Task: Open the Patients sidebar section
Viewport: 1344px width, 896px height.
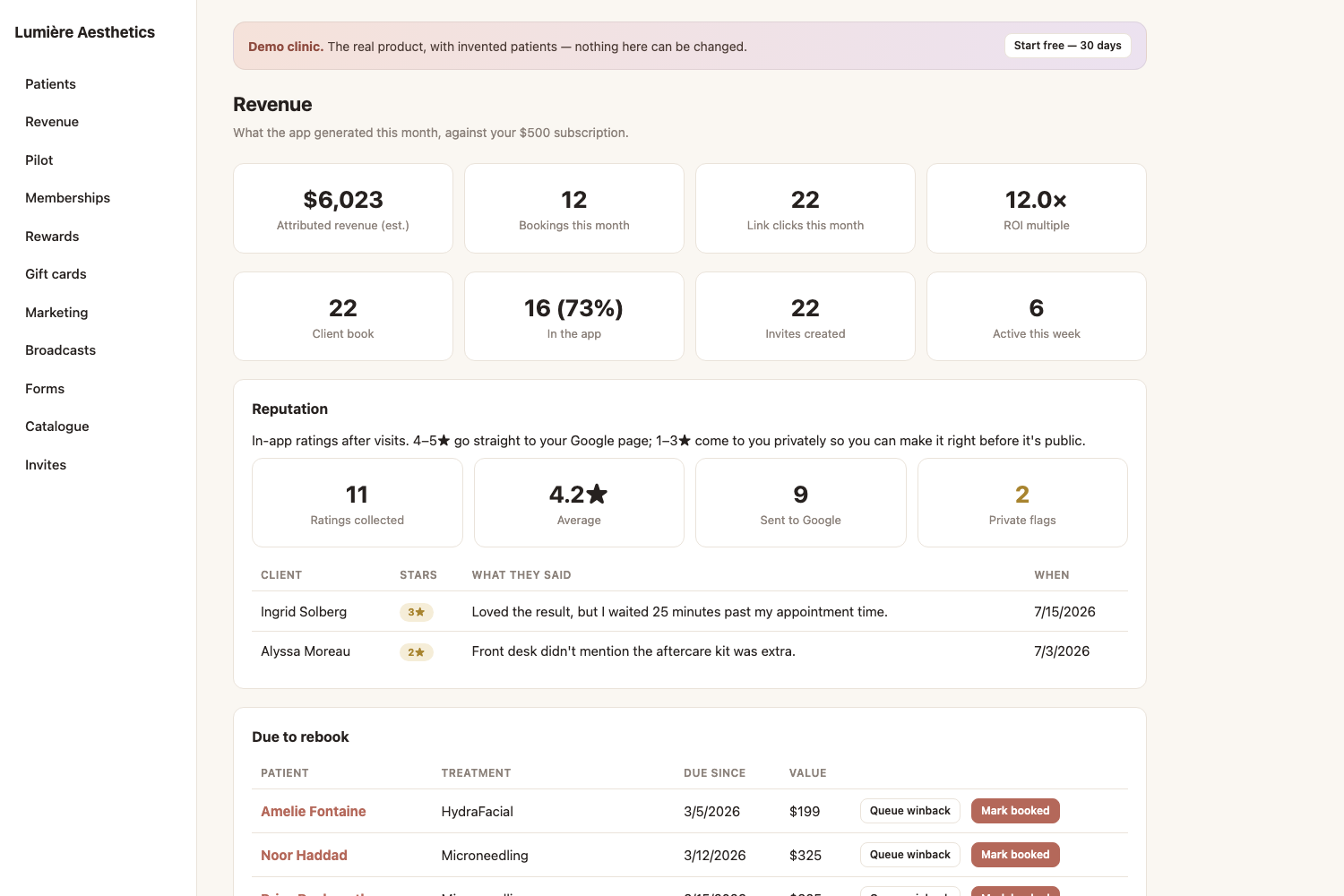Action: click(50, 84)
